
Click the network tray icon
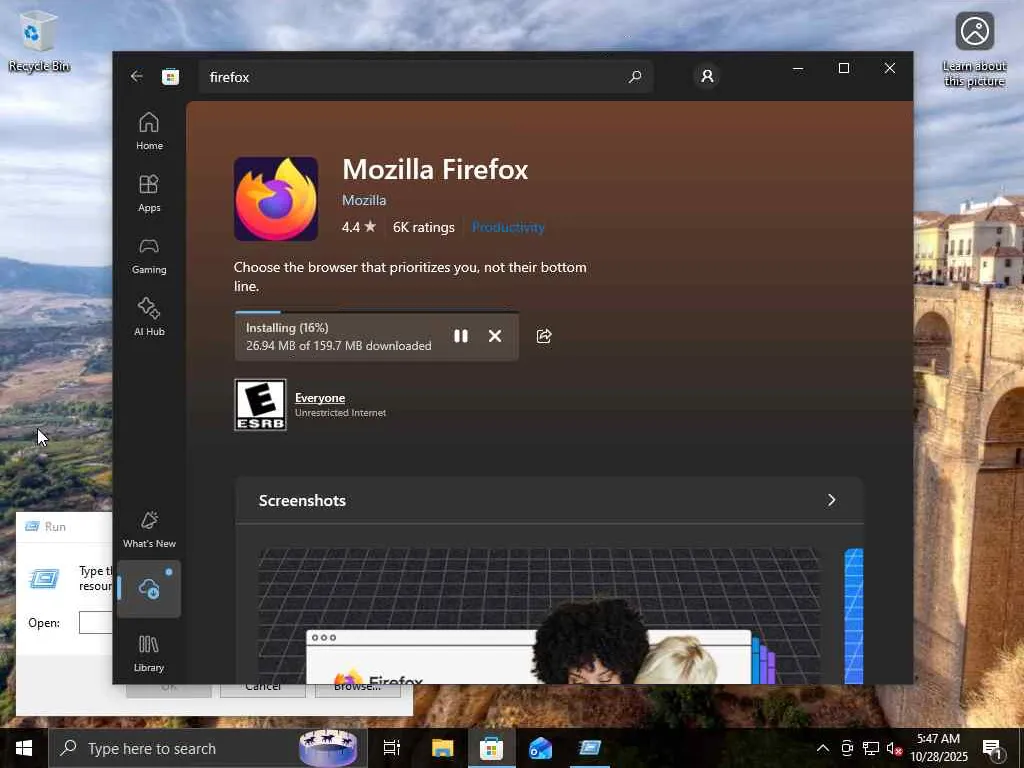(x=871, y=748)
